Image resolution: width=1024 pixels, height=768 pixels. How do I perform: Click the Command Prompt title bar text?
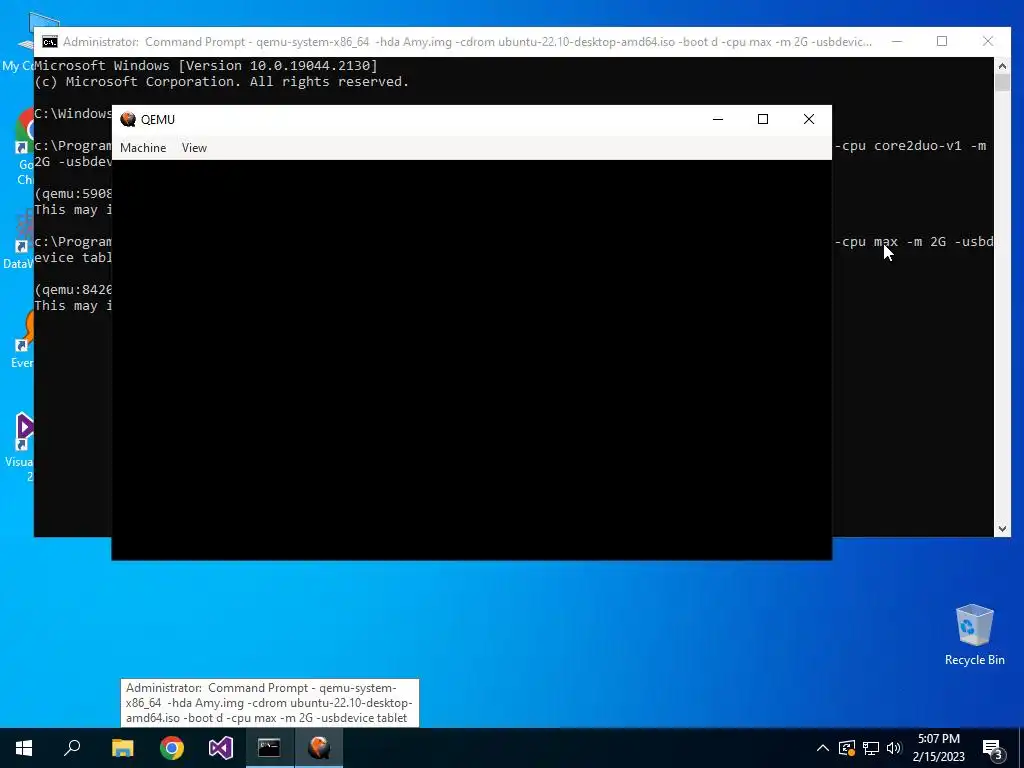pos(467,42)
